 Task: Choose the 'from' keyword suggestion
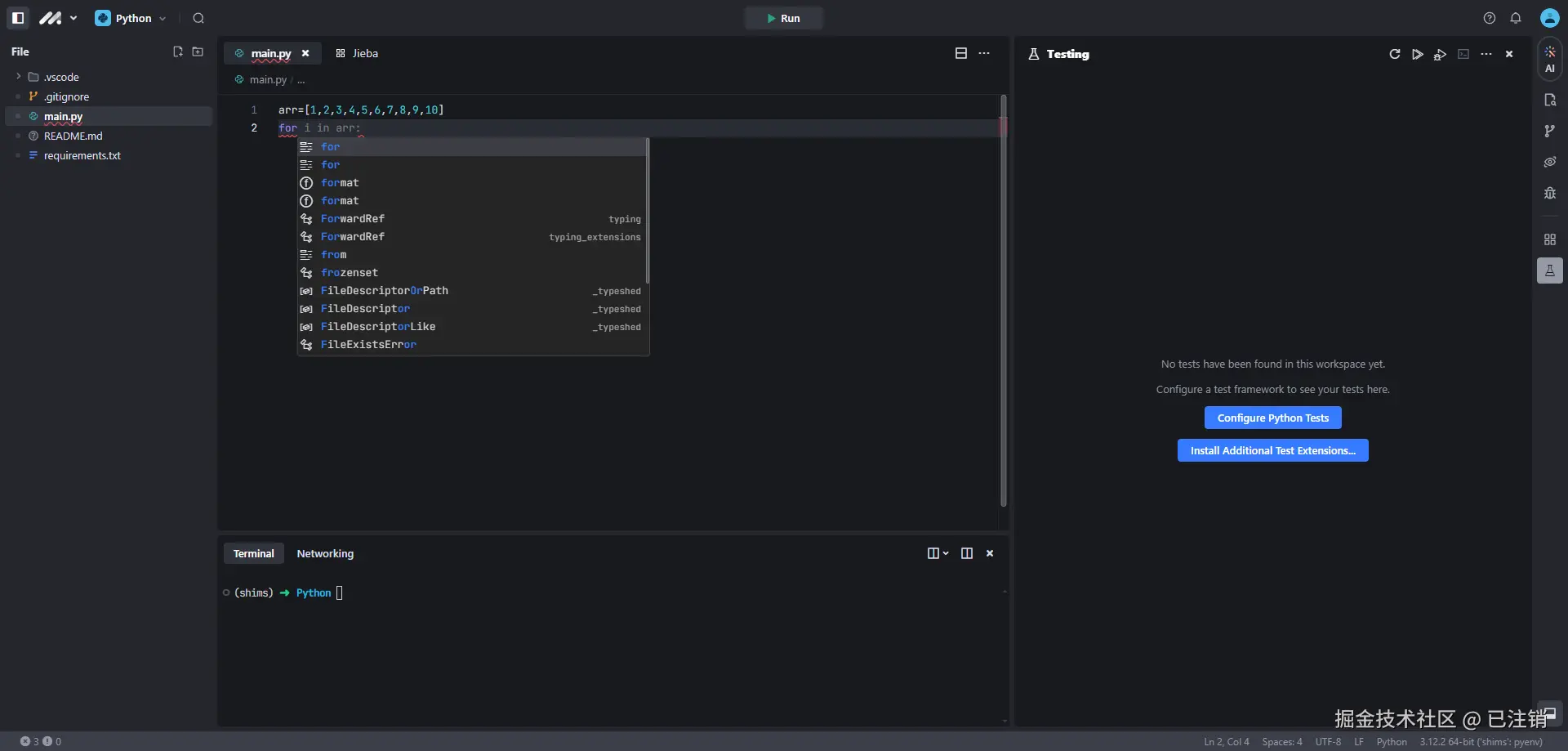point(472,255)
